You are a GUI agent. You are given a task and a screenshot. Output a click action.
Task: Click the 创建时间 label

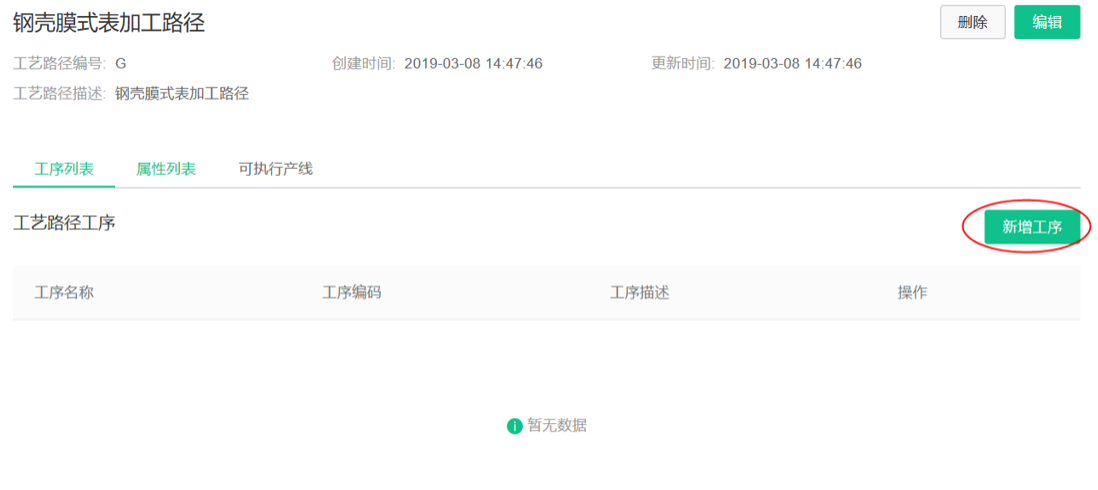coord(363,64)
